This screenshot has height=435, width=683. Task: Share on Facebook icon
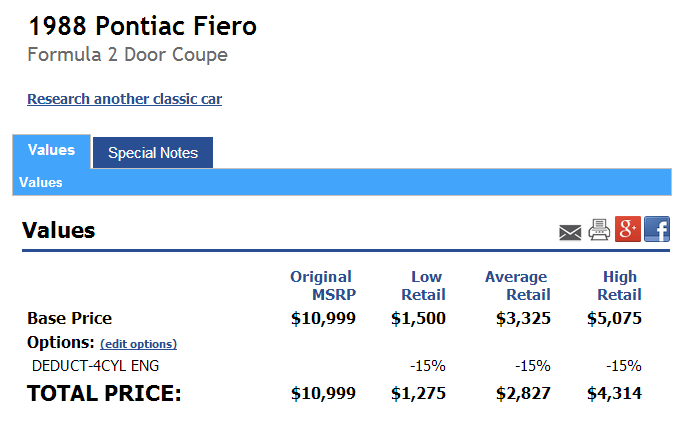(657, 229)
